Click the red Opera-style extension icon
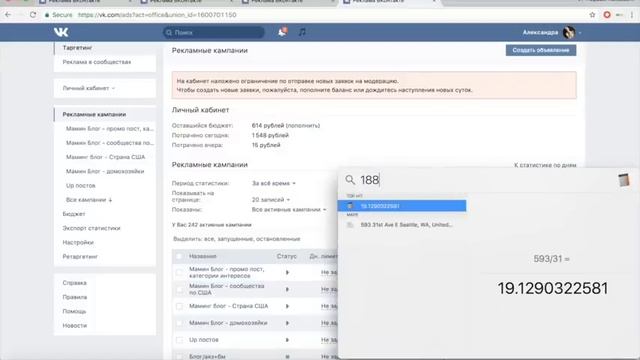This screenshot has height=360, width=640. pos(607,15)
